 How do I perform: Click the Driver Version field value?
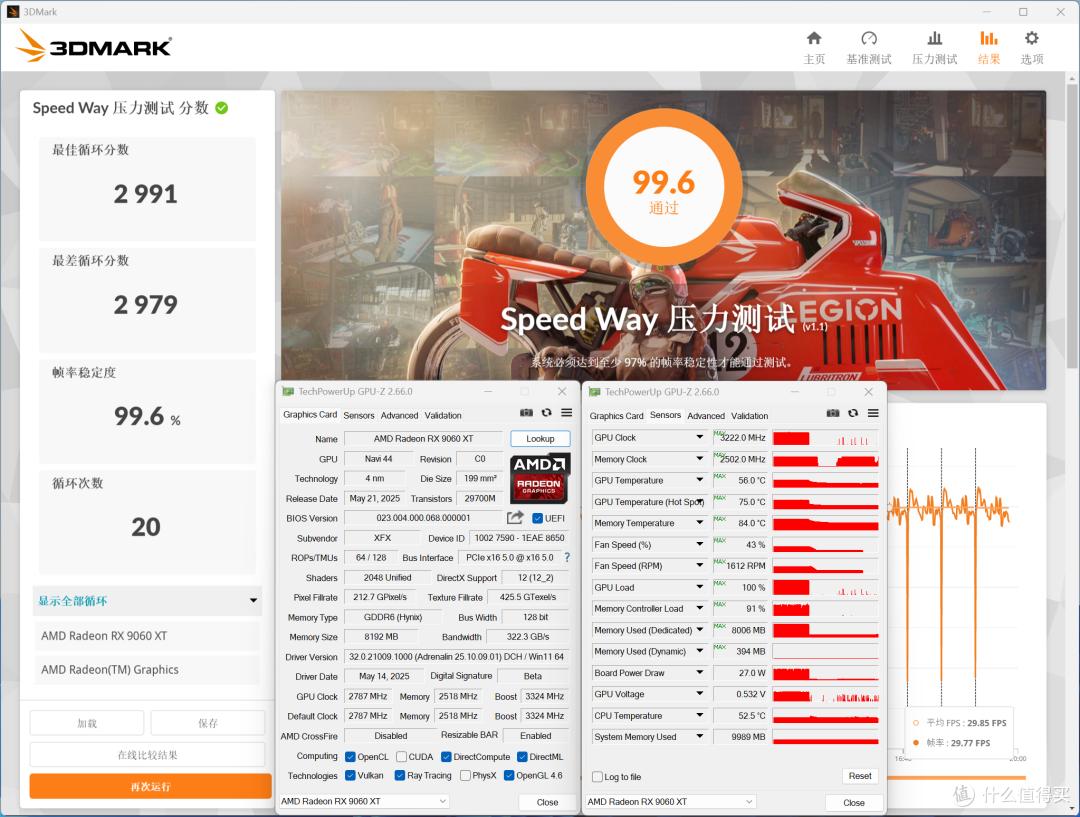click(x=456, y=657)
